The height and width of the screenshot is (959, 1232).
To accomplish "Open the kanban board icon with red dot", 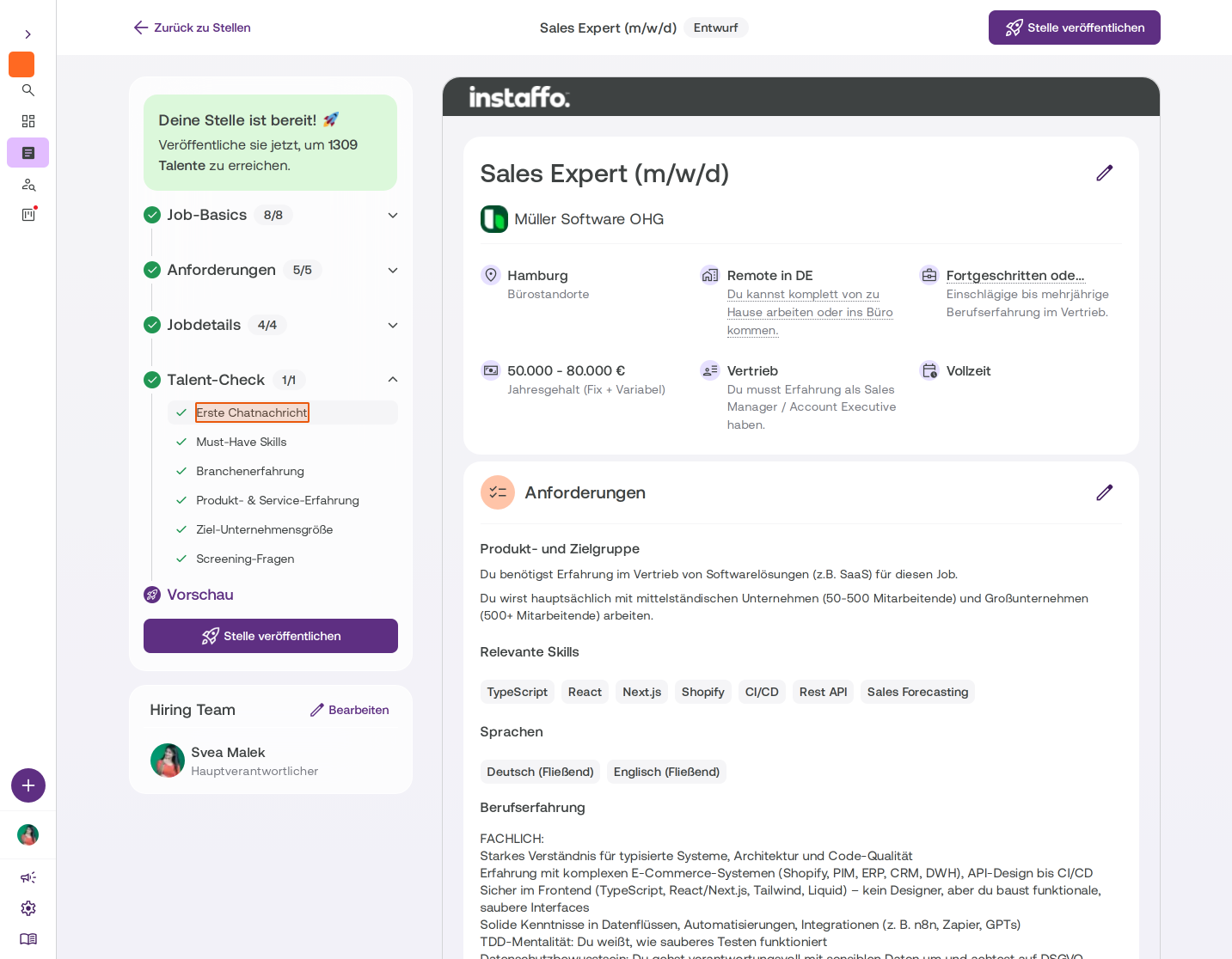I will pyautogui.click(x=28, y=214).
